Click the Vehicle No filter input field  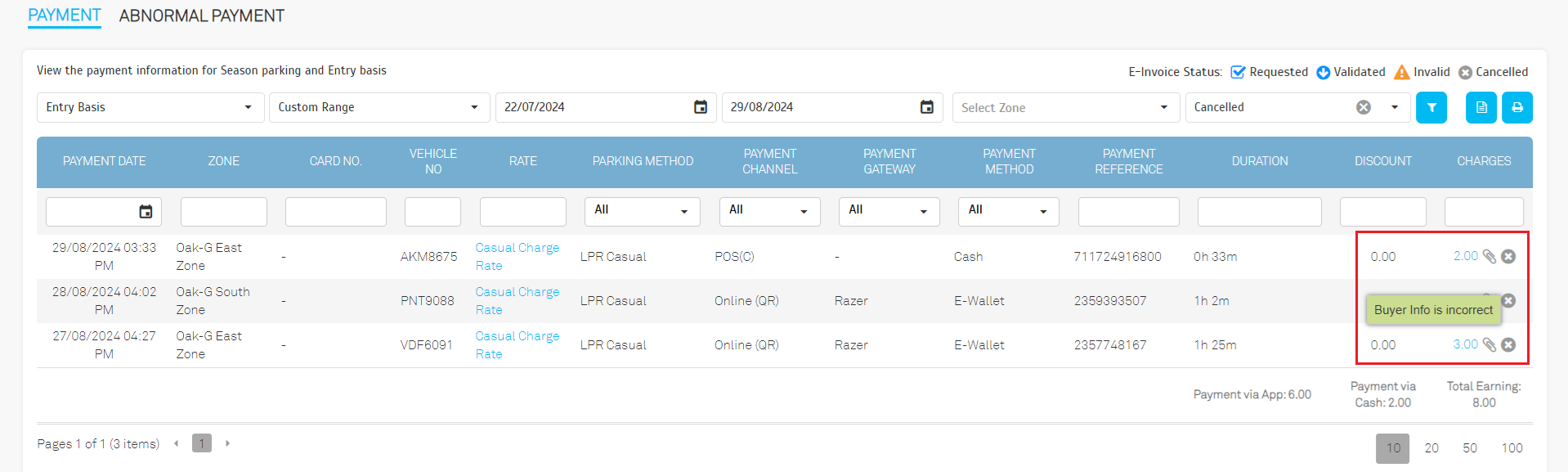432,211
